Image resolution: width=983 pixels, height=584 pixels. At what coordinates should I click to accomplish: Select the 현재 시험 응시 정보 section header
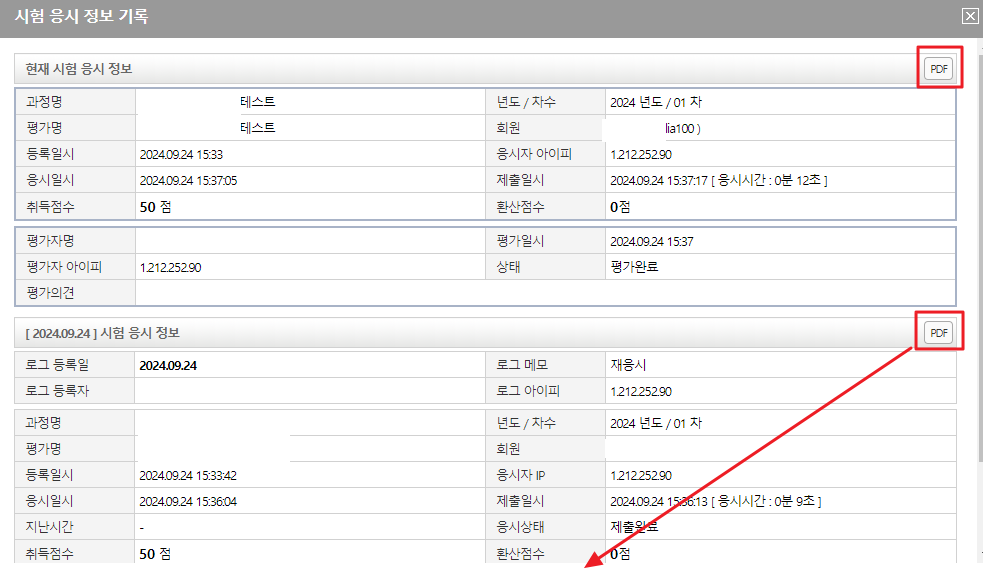79,69
